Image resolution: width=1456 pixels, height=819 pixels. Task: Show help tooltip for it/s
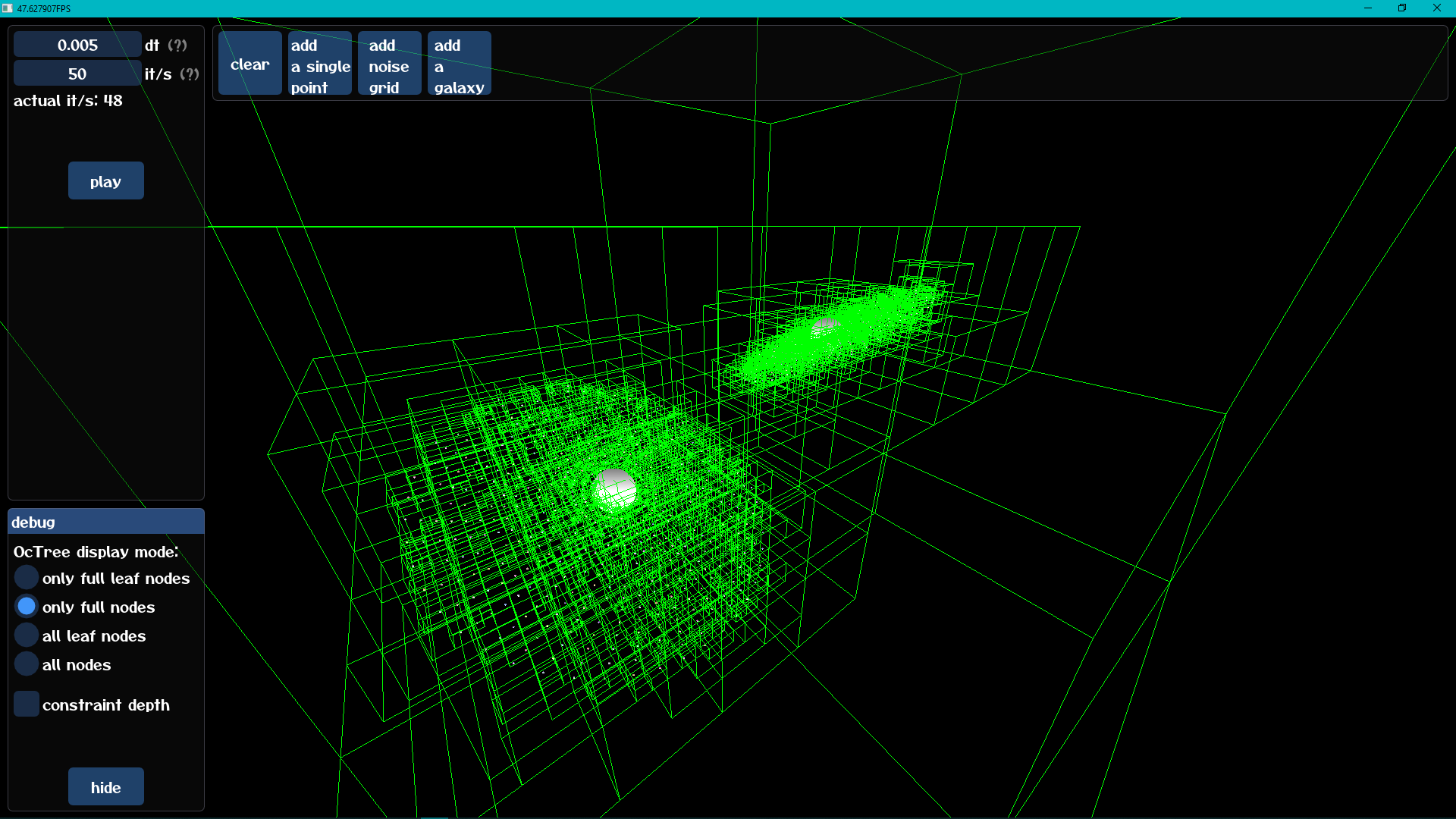tap(190, 74)
